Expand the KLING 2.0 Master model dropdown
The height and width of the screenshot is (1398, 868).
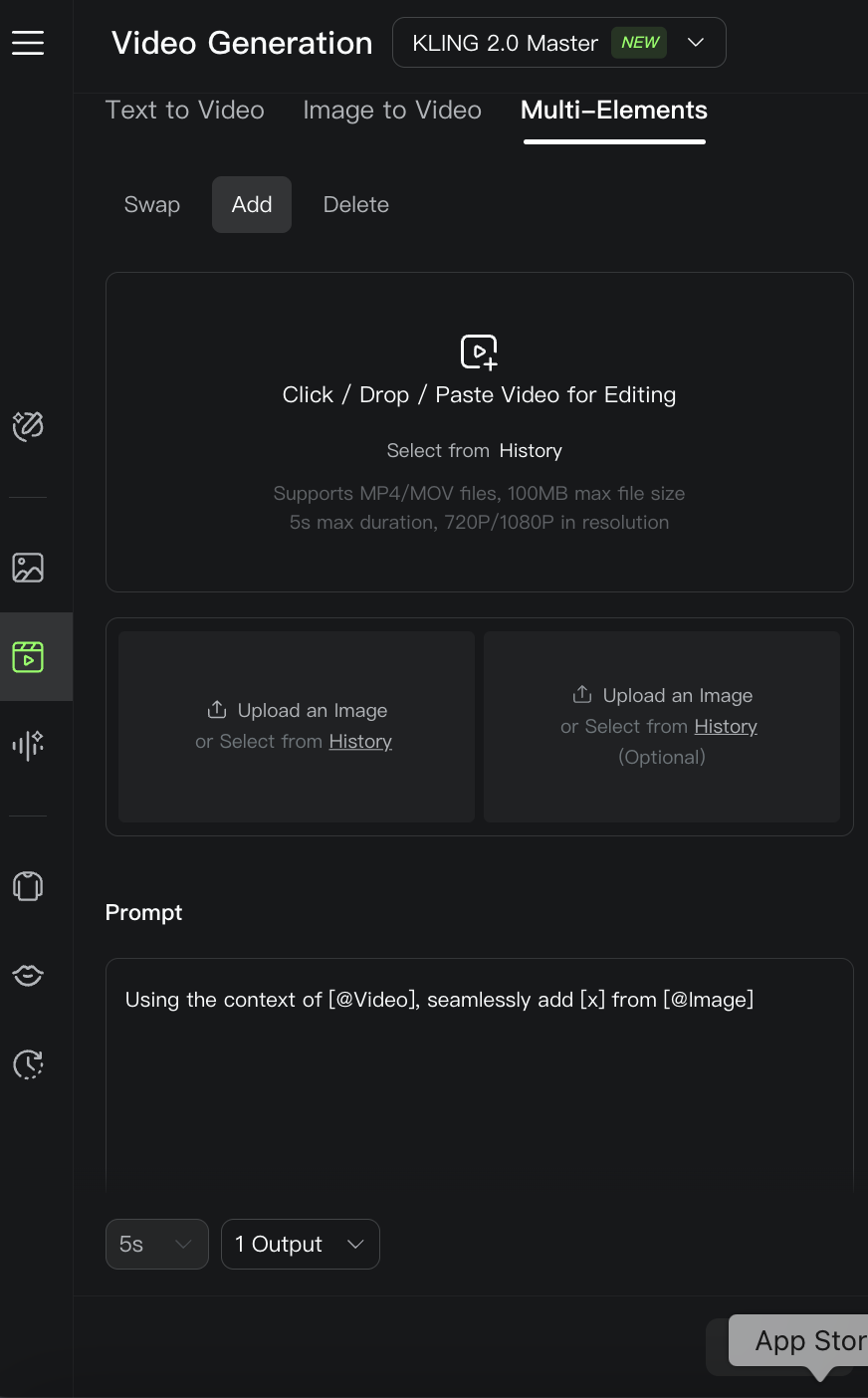click(x=559, y=43)
